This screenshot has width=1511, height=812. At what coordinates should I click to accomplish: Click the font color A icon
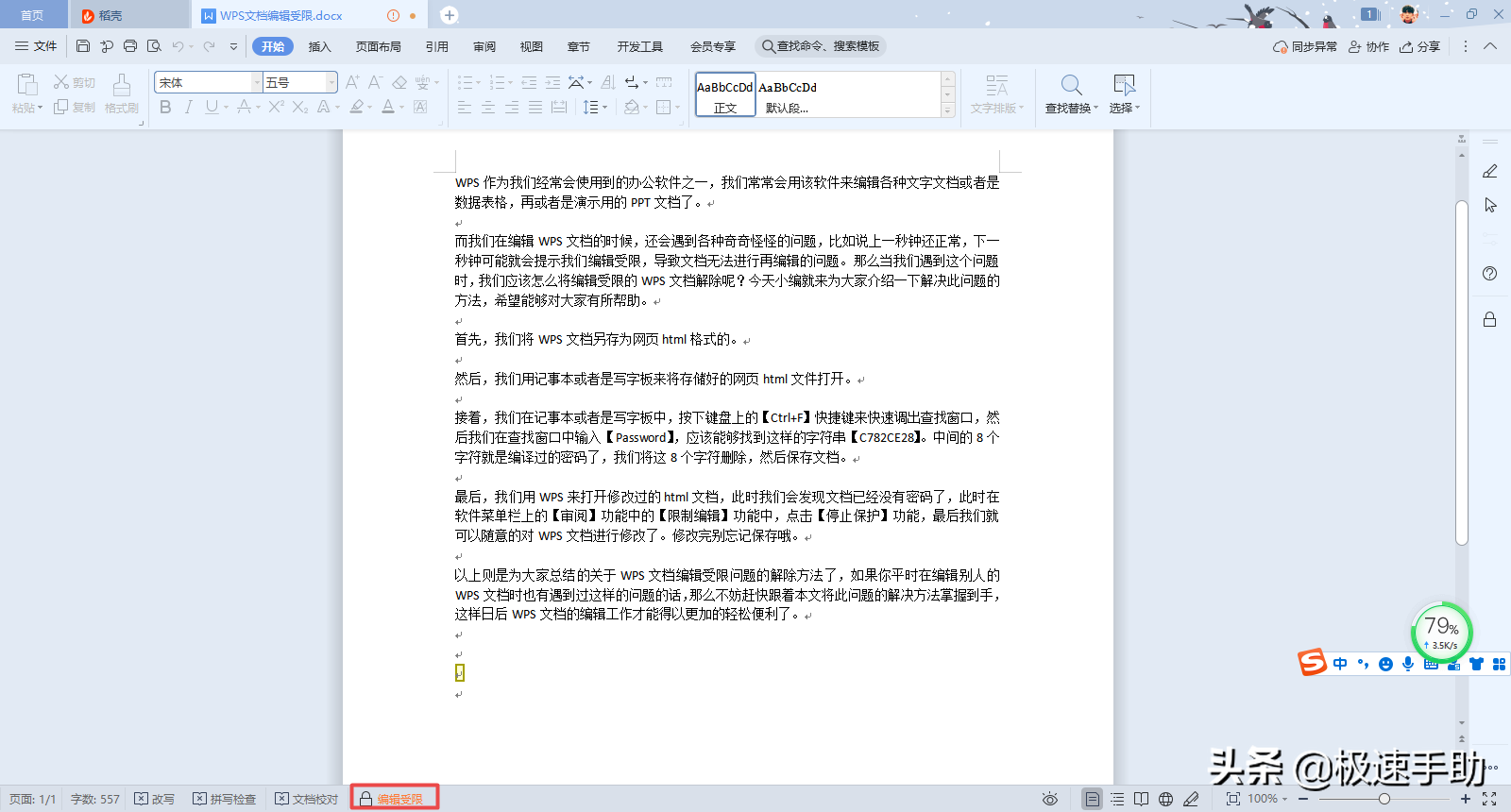388,107
